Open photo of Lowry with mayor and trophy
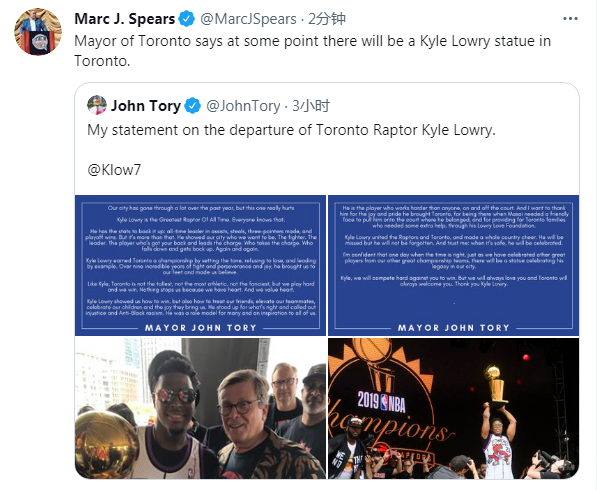The width and height of the screenshot is (597, 490). pyautogui.click(x=200, y=408)
